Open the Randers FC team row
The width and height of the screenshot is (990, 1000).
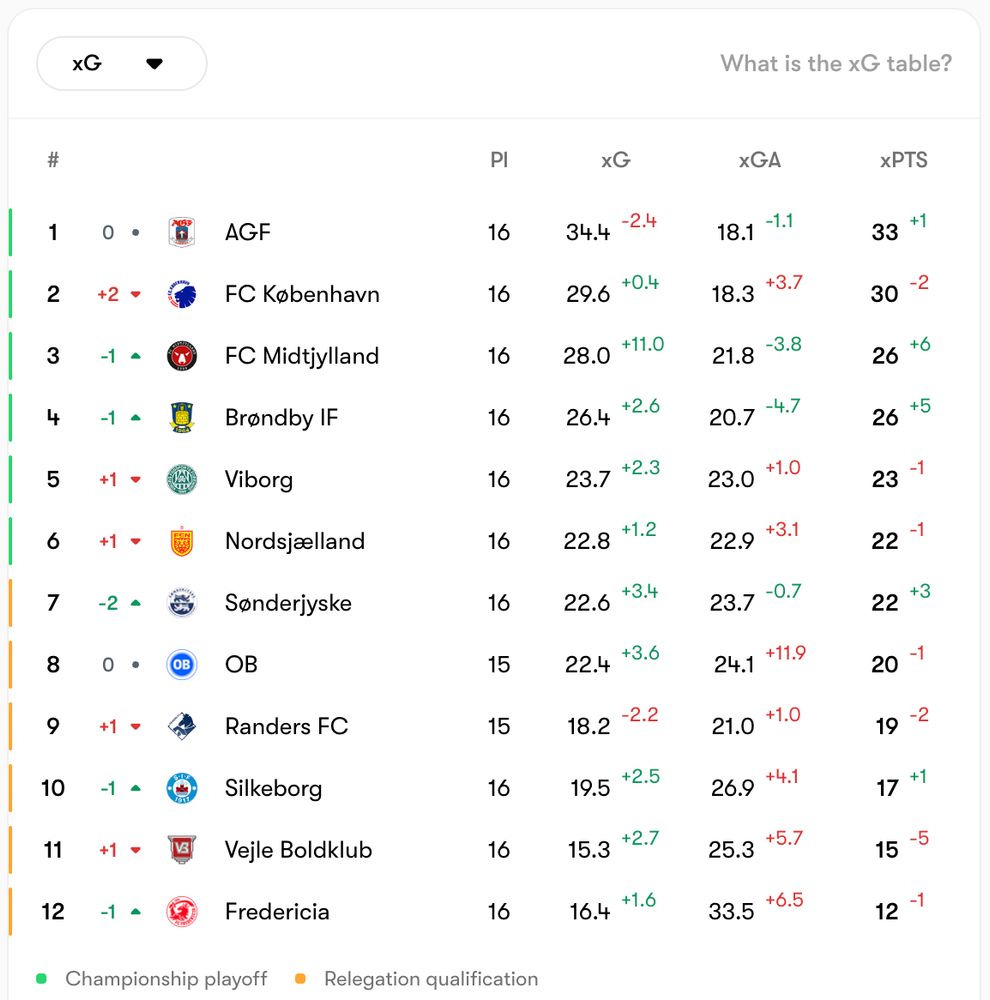286,726
